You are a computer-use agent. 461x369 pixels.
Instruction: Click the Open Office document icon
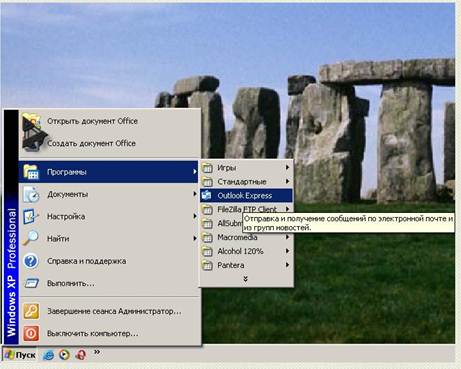click(31, 121)
